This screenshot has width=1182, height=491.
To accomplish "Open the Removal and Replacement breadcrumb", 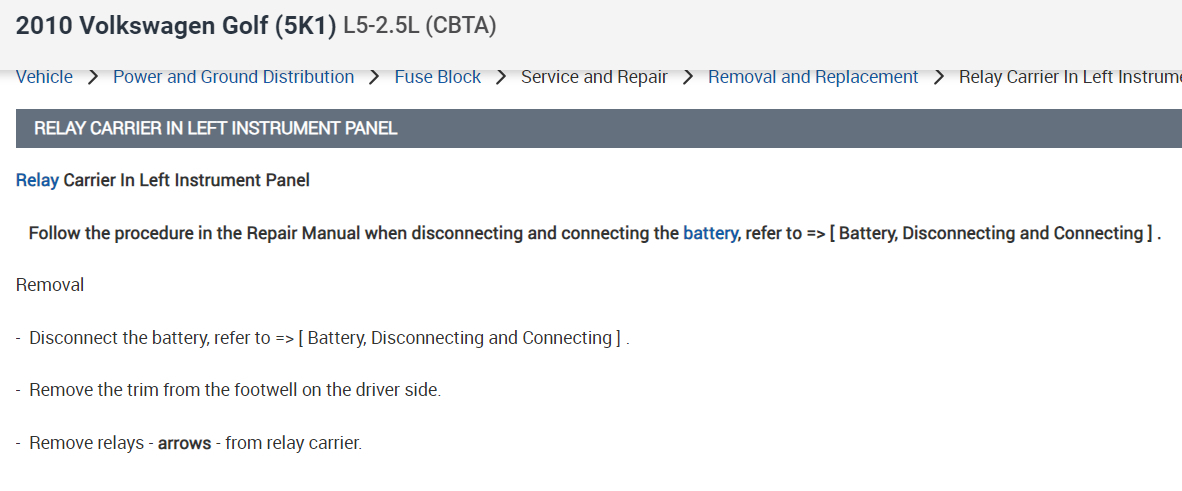I will pos(812,77).
